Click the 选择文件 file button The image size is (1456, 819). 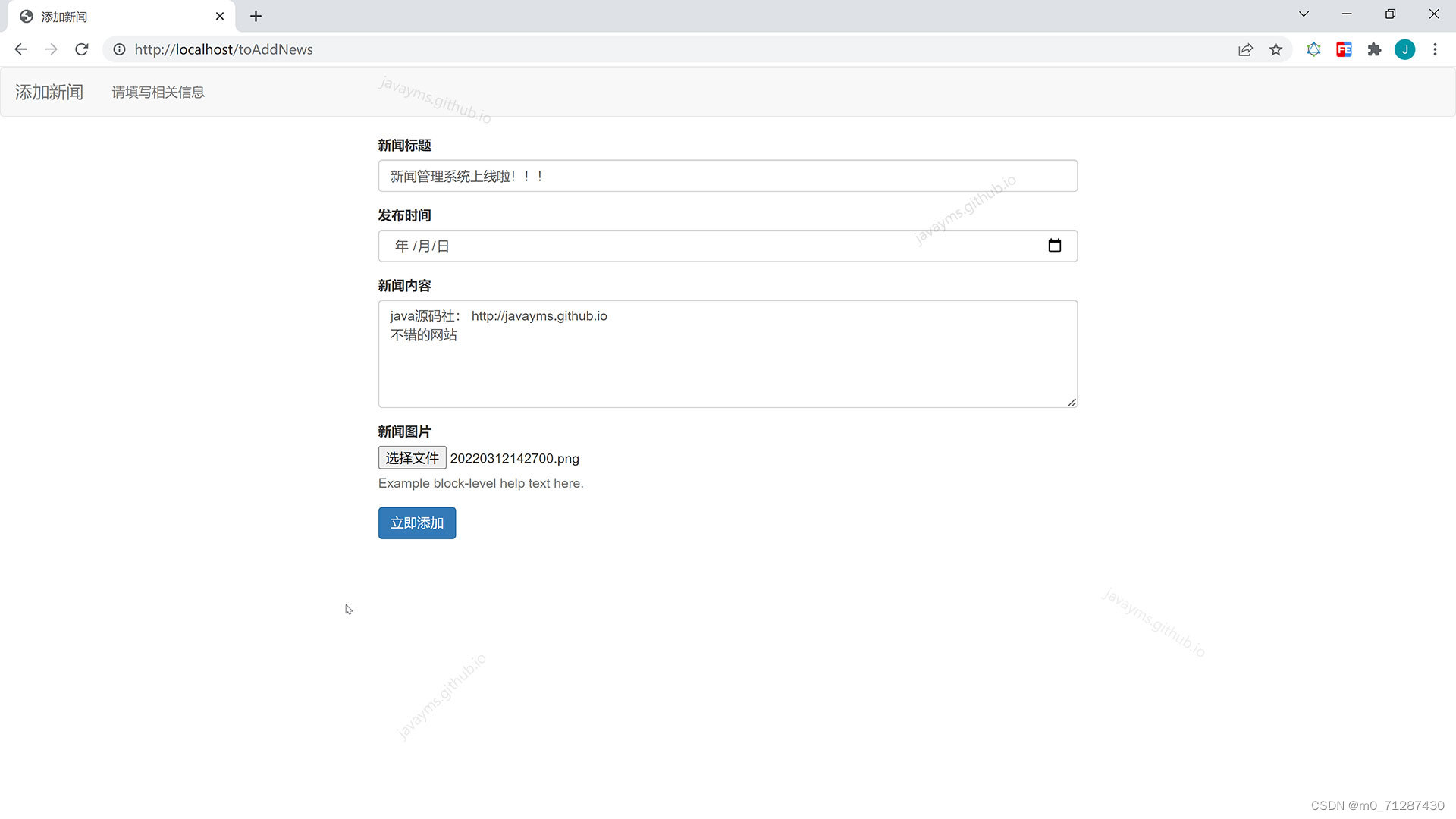click(x=412, y=458)
